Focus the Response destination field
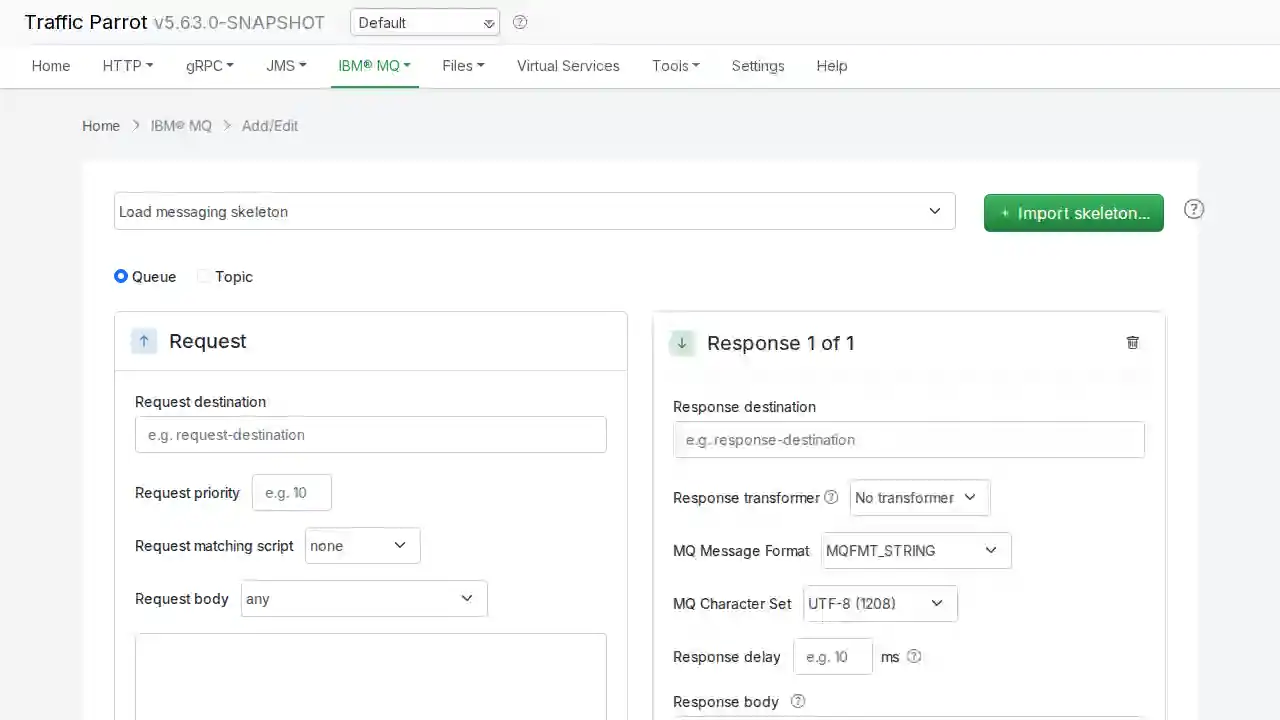Screen dimensions: 1280x720 pyautogui.click(x=909, y=439)
